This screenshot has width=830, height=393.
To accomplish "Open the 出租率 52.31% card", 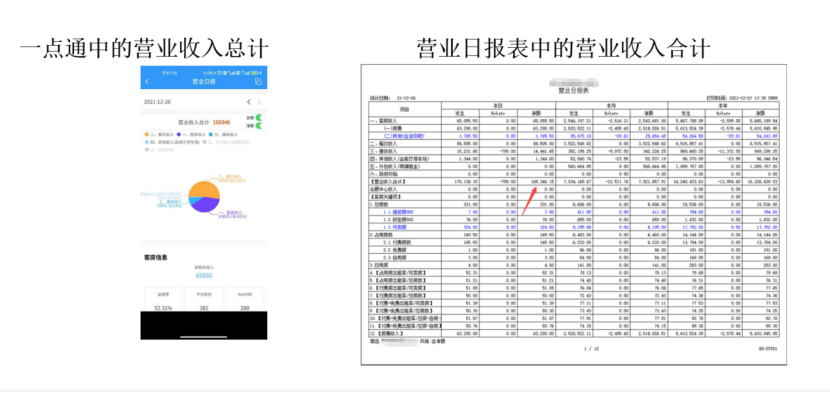I will point(163,299).
